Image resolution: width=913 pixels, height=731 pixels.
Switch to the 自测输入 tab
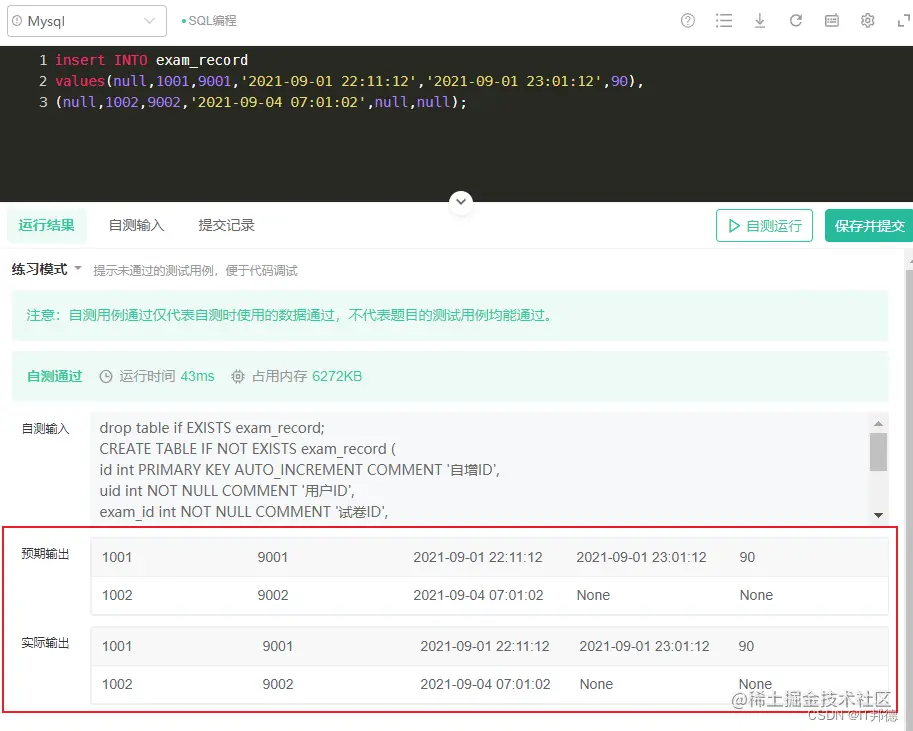pyautogui.click(x=137, y=225)
